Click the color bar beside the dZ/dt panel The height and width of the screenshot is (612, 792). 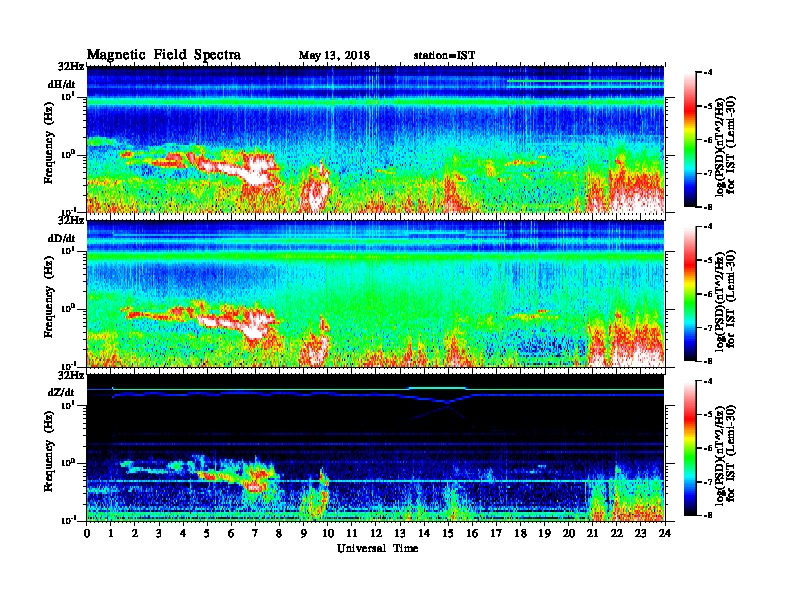(690, 448)
